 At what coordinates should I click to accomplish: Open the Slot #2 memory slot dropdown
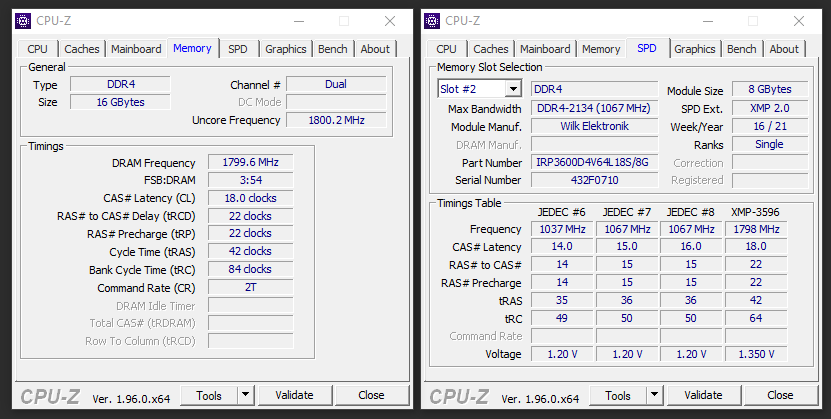click(512, 90)
